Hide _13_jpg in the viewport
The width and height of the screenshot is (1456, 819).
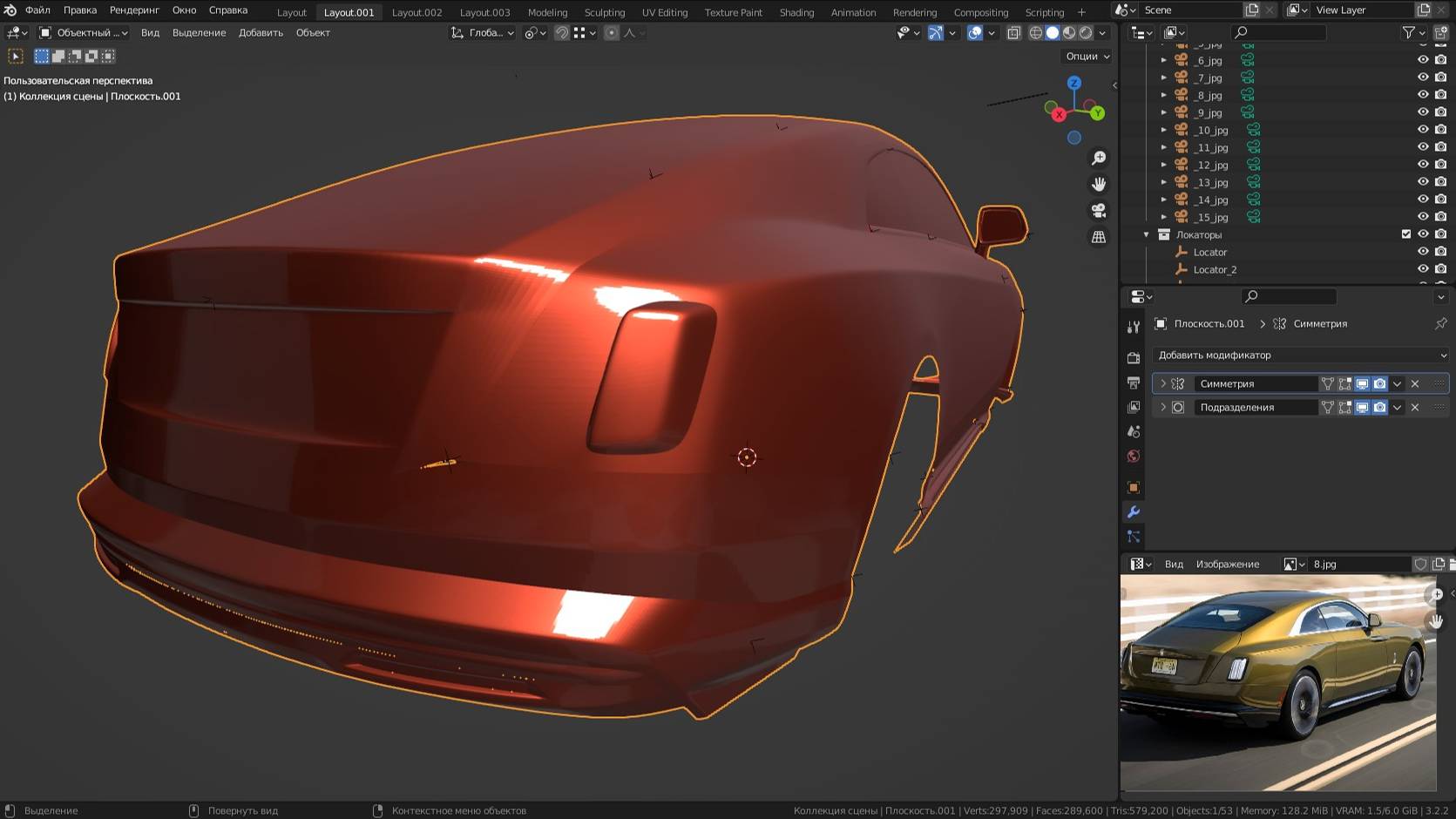point(1423,182)
